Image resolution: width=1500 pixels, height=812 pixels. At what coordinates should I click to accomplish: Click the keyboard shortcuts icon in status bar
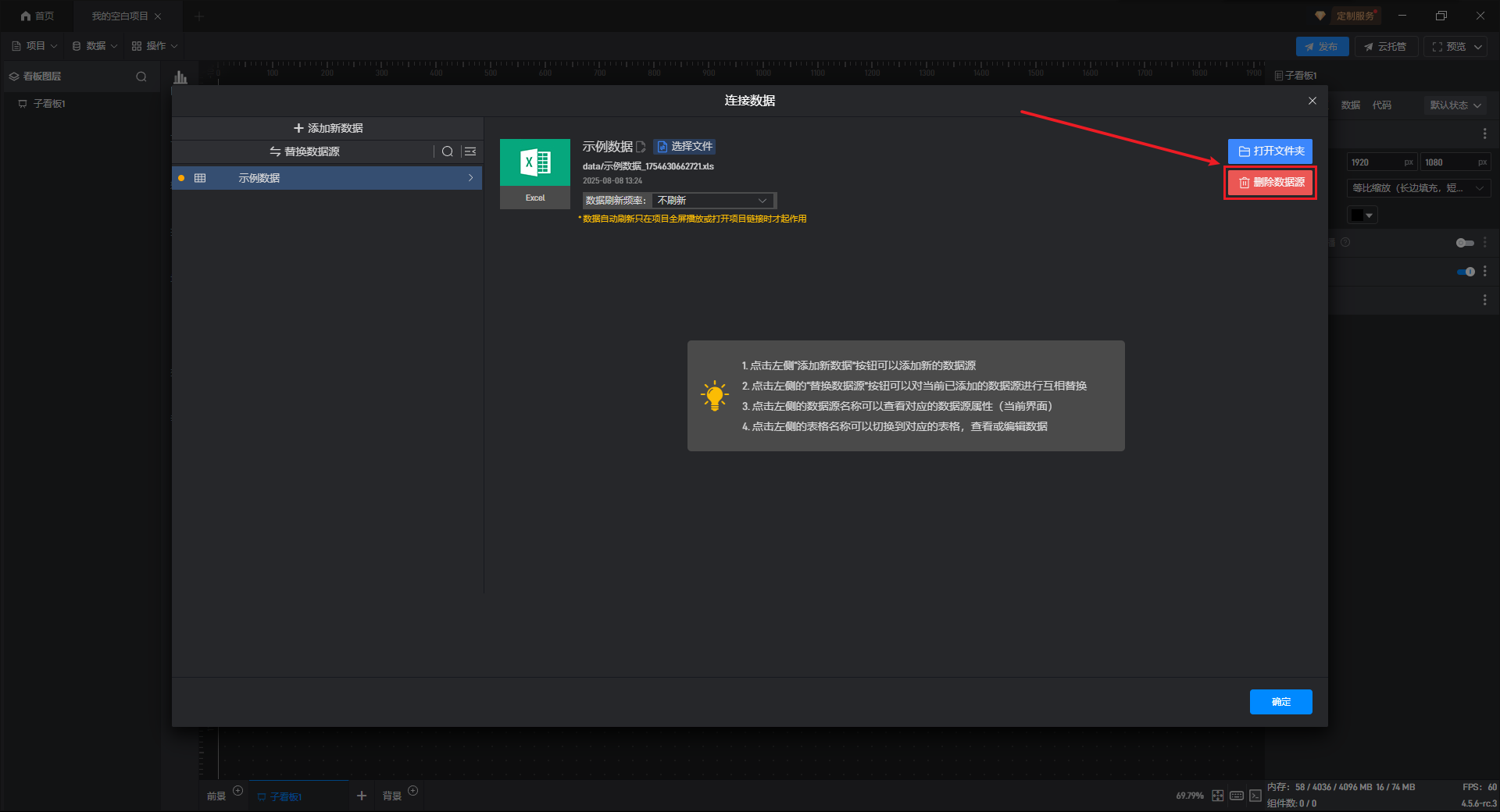[x=1237, y=796]
